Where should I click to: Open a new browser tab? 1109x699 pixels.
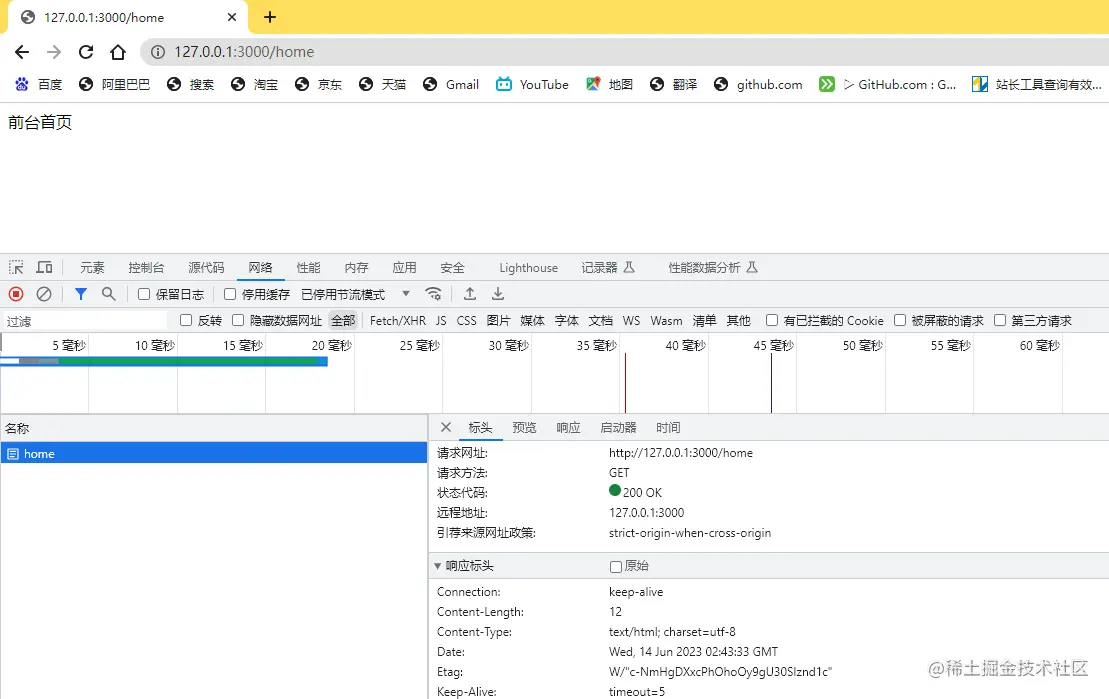269,17
